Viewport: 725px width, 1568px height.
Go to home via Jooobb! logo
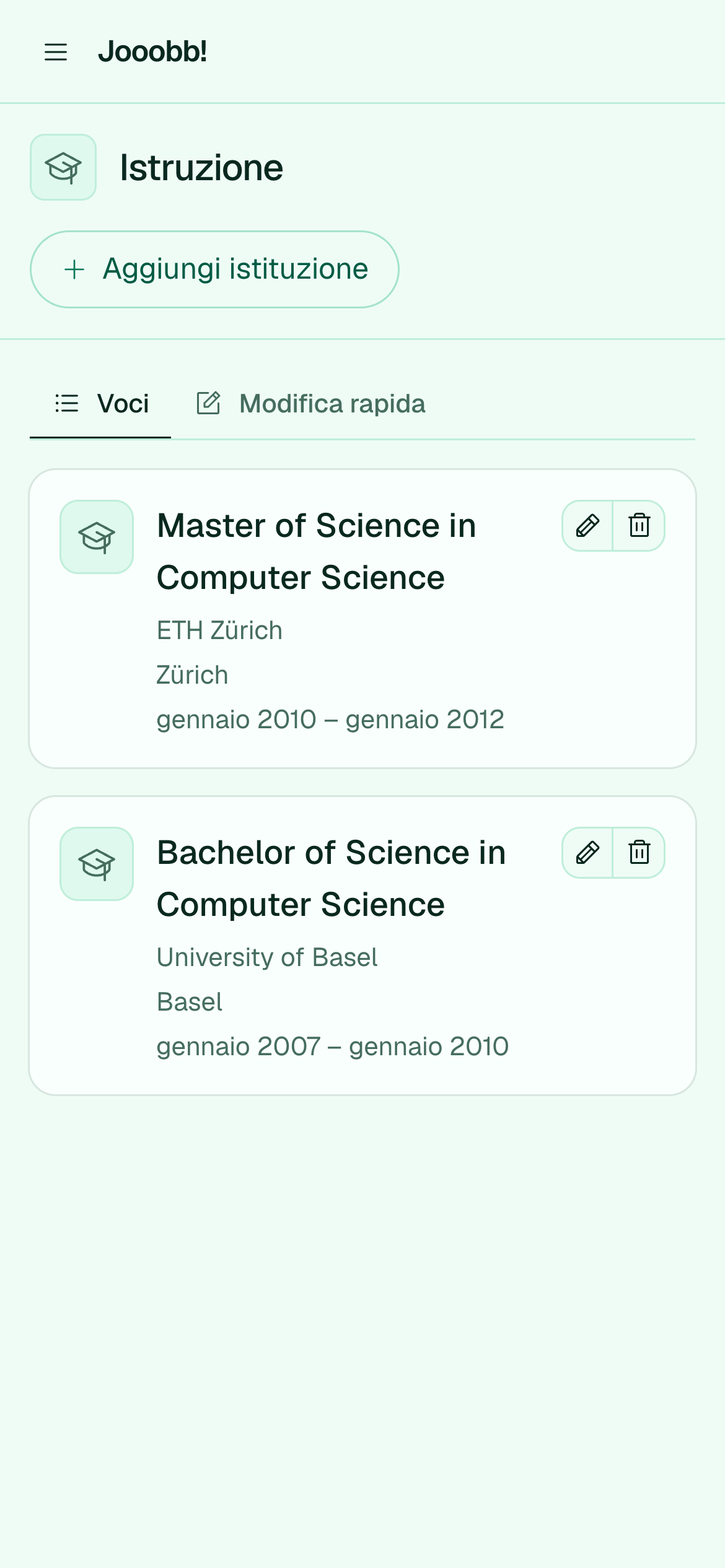[x=152, y=51]
